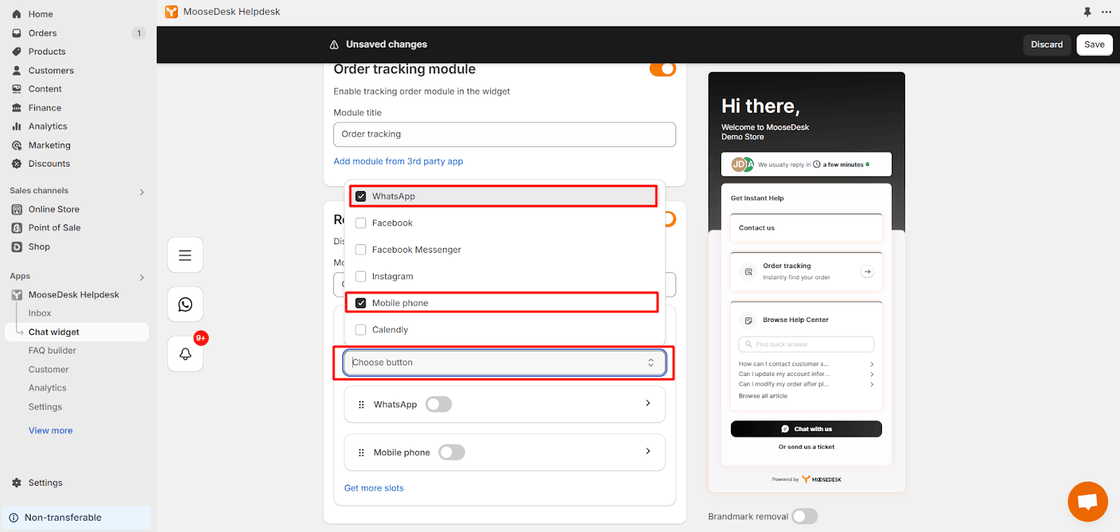Click the notification bell with 9+ badge
Screen dimensions: 1120x532
point(185,354)
